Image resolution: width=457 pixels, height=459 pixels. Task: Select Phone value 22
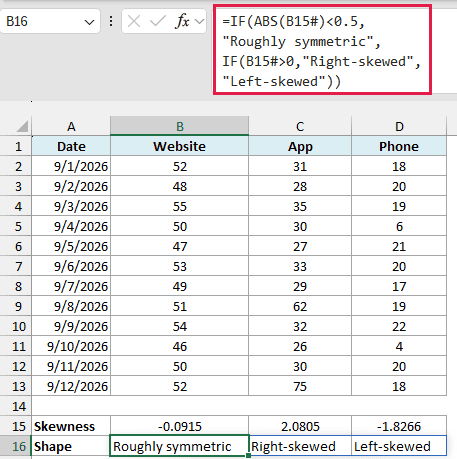[399, 326]
